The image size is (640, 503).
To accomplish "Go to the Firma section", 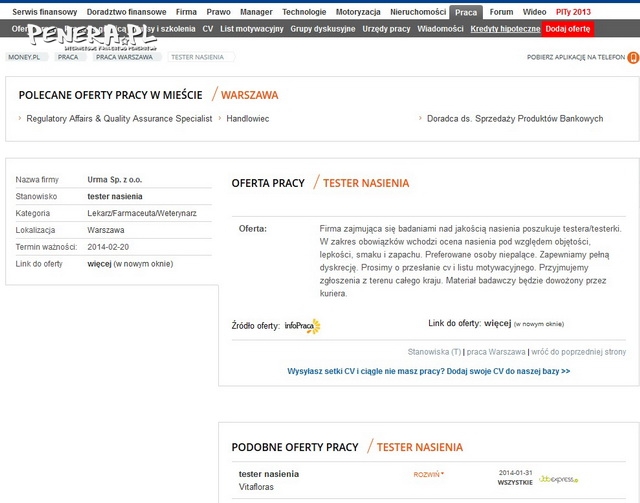I will pos(186,12).
